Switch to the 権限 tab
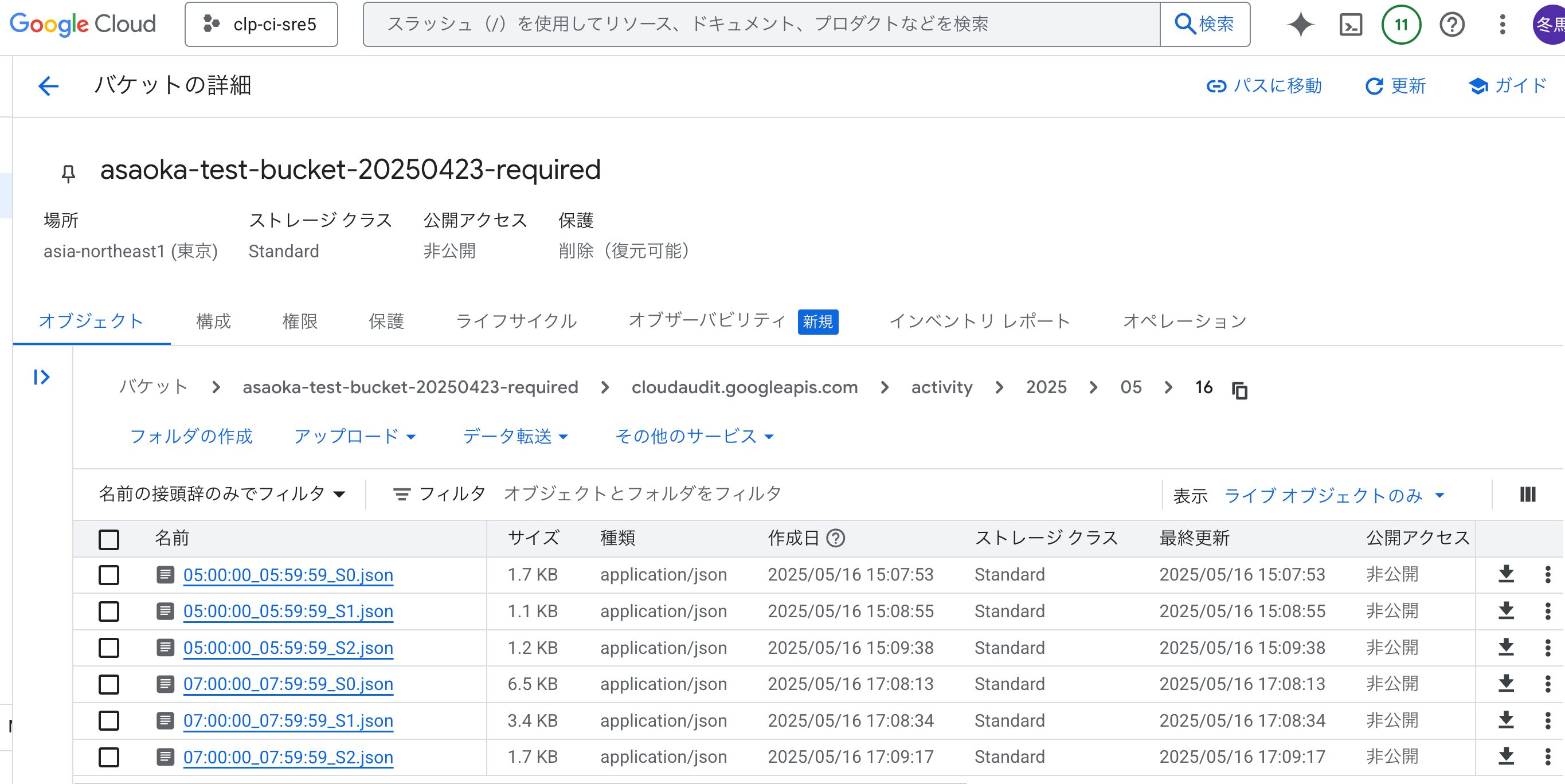 click(x=300, y=320)
